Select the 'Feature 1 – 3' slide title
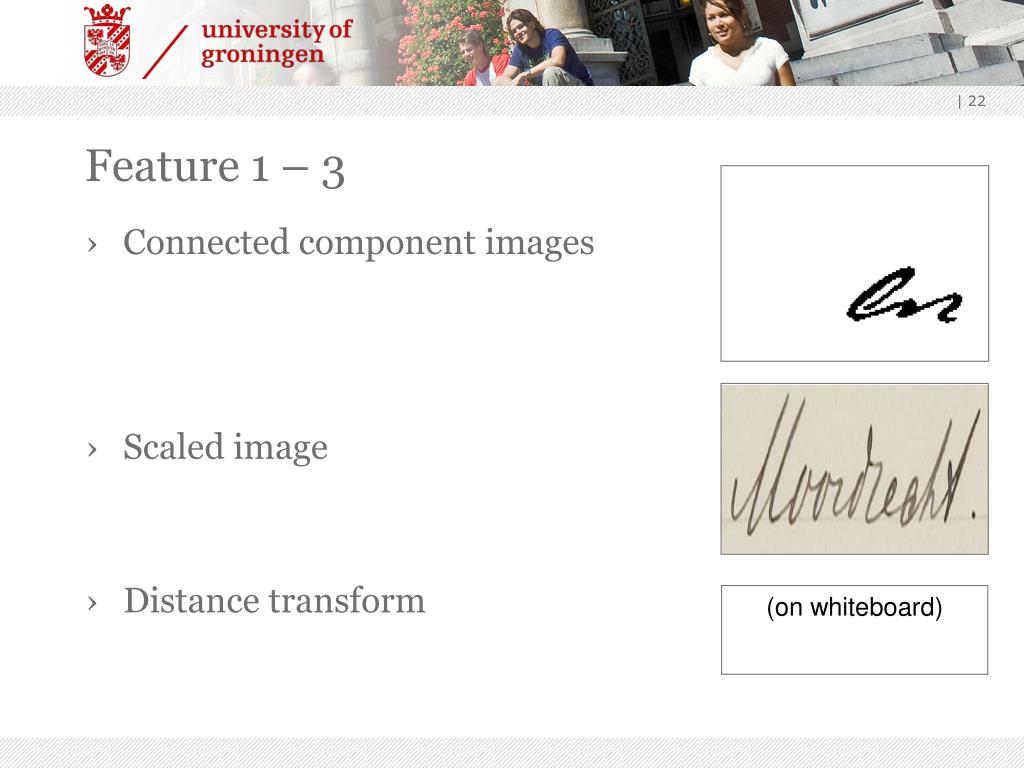Image resolution: width=1024 pixels, height=768 pixels. (215, 167)
